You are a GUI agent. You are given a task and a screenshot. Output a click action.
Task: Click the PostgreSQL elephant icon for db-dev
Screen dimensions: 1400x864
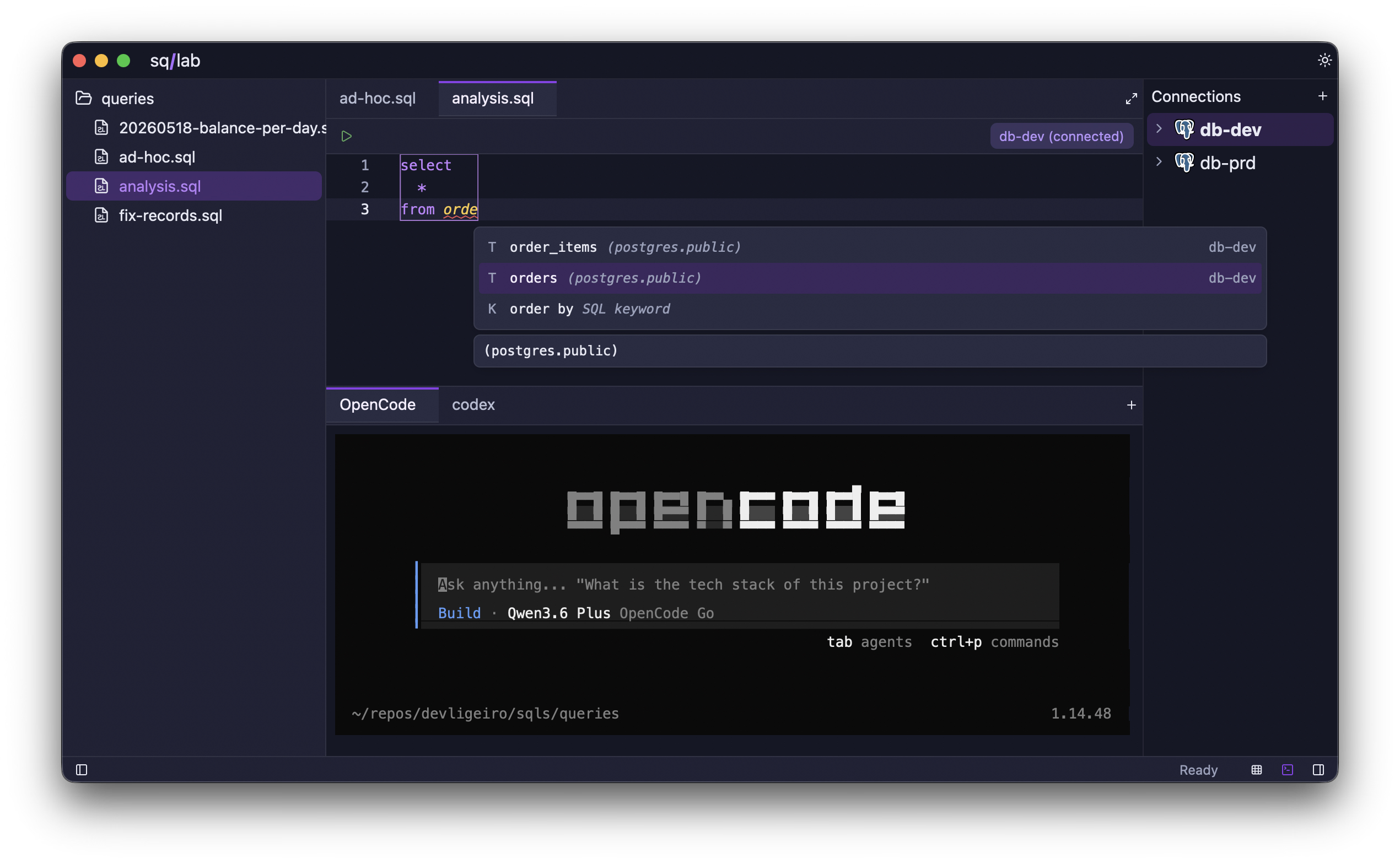(1184, 129)
